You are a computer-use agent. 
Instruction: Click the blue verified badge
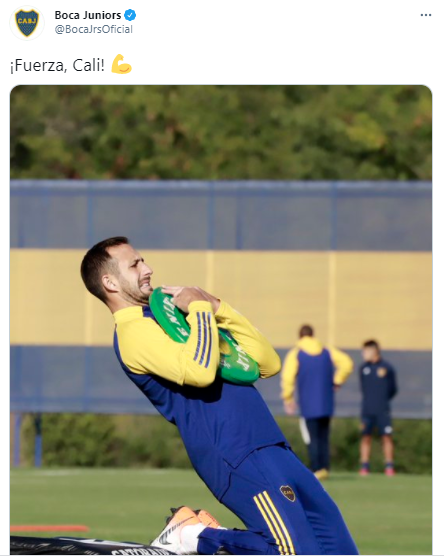click(130, 15)
